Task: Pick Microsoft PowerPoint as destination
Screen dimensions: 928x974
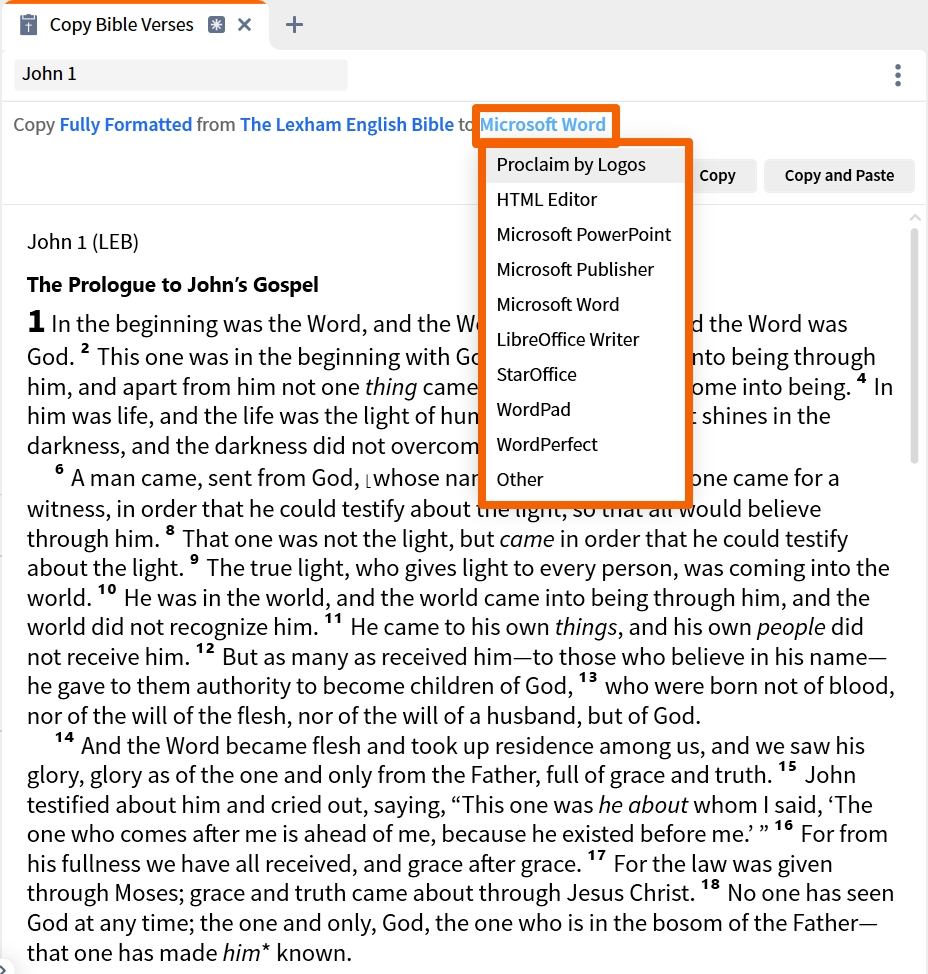Action: coord(585,235)
